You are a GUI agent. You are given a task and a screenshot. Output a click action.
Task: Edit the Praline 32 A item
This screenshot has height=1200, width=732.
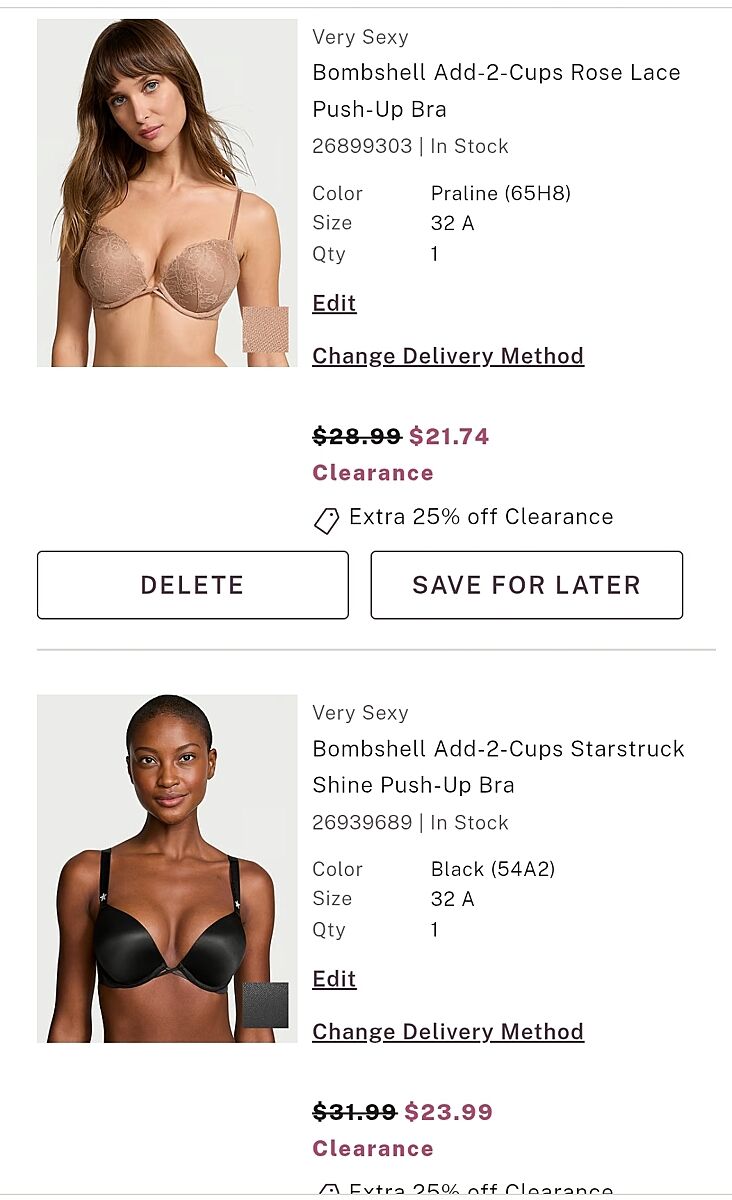click(334, 303)
